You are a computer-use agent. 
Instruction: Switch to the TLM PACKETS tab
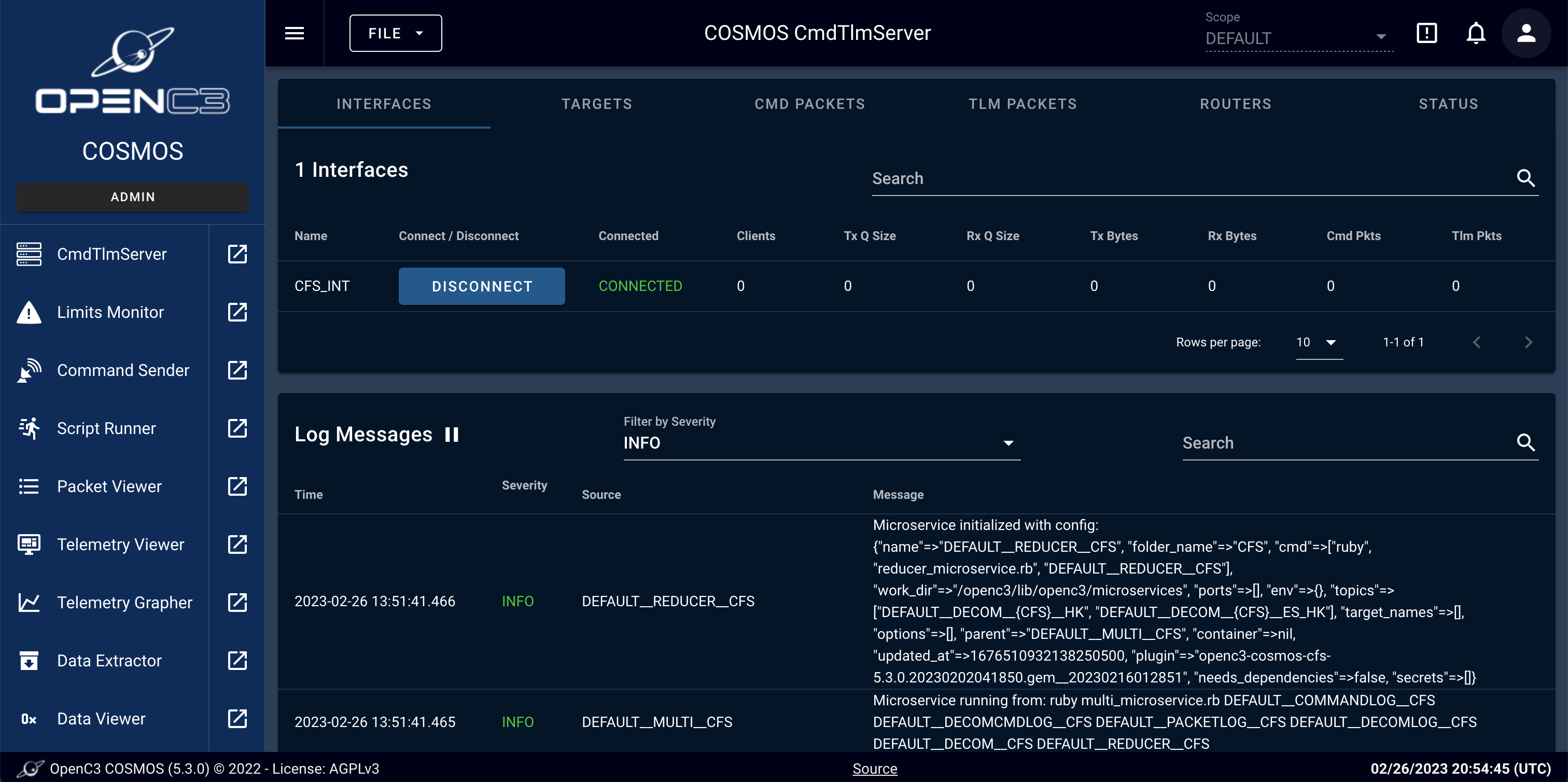tap(1021, 104)
